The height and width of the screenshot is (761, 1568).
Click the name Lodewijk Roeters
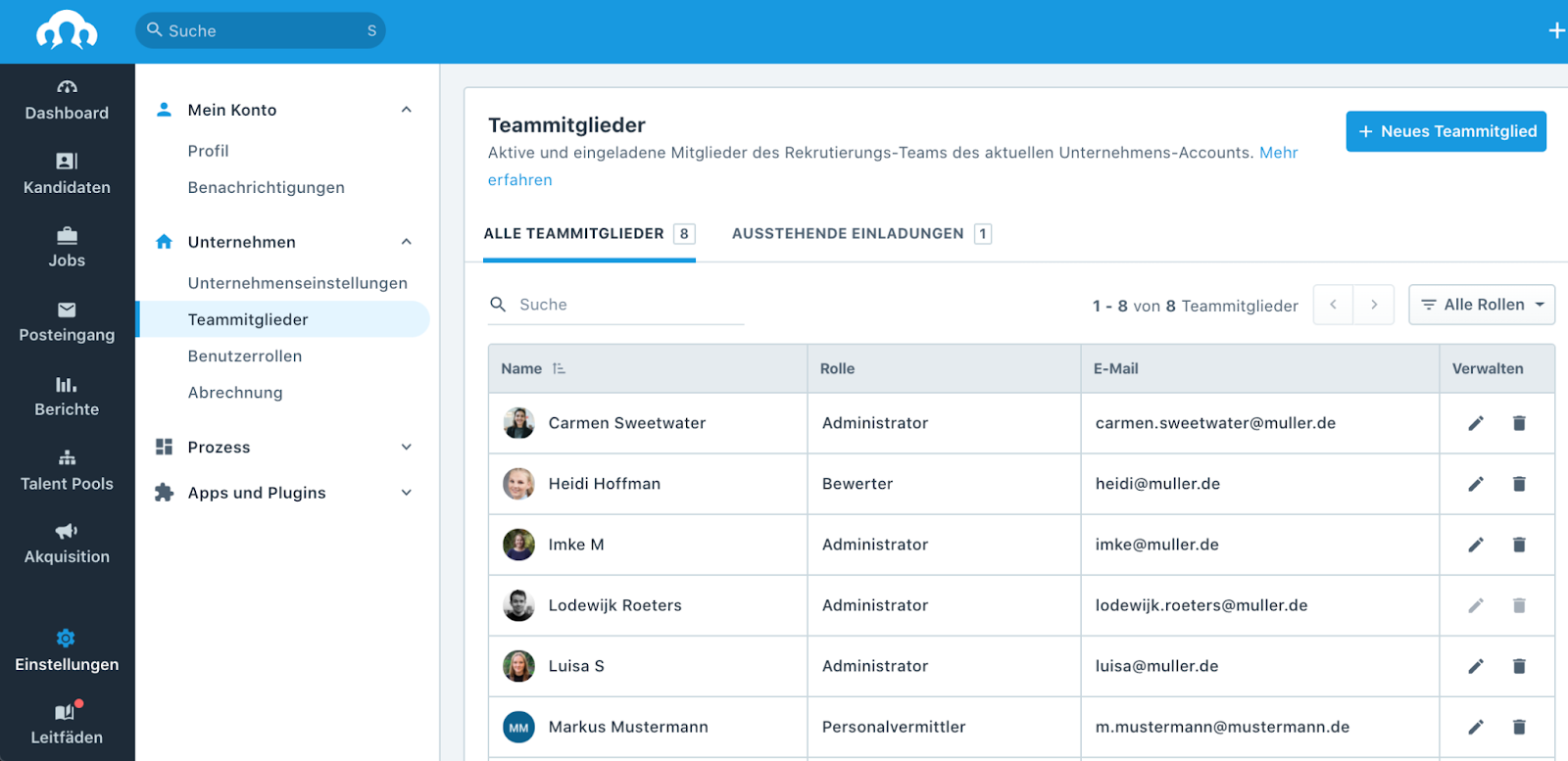point(614,605)
